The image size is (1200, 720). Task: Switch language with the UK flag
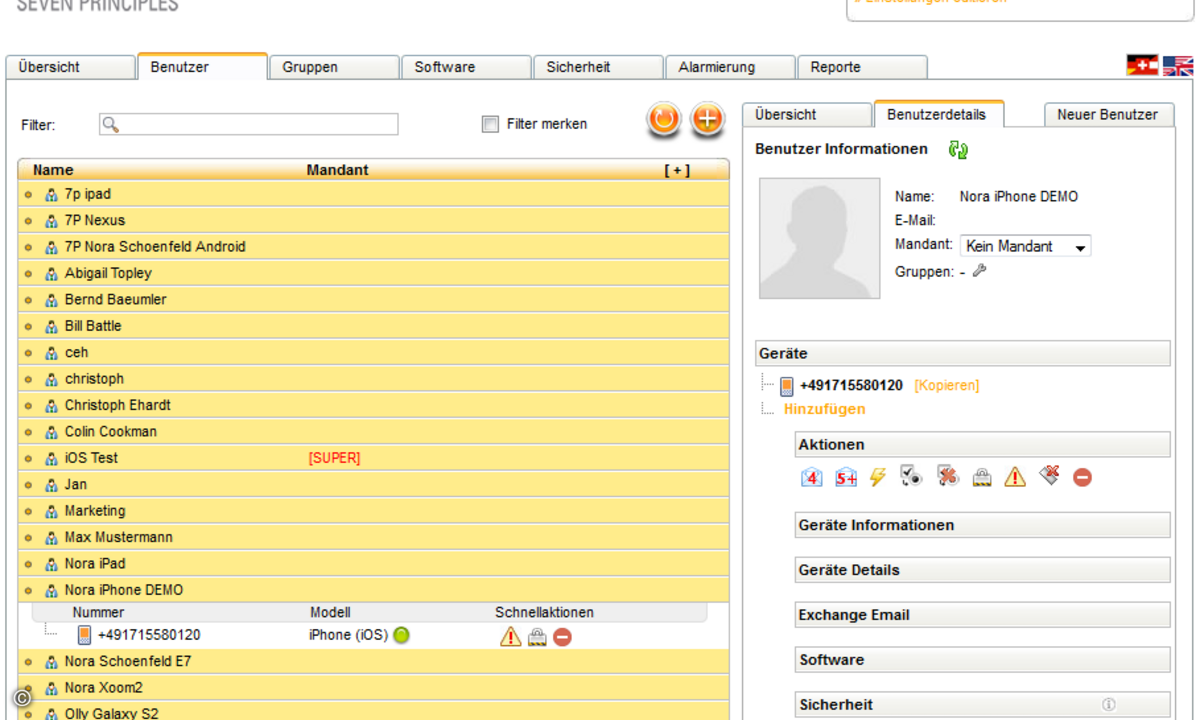[x=1178, y=66]
